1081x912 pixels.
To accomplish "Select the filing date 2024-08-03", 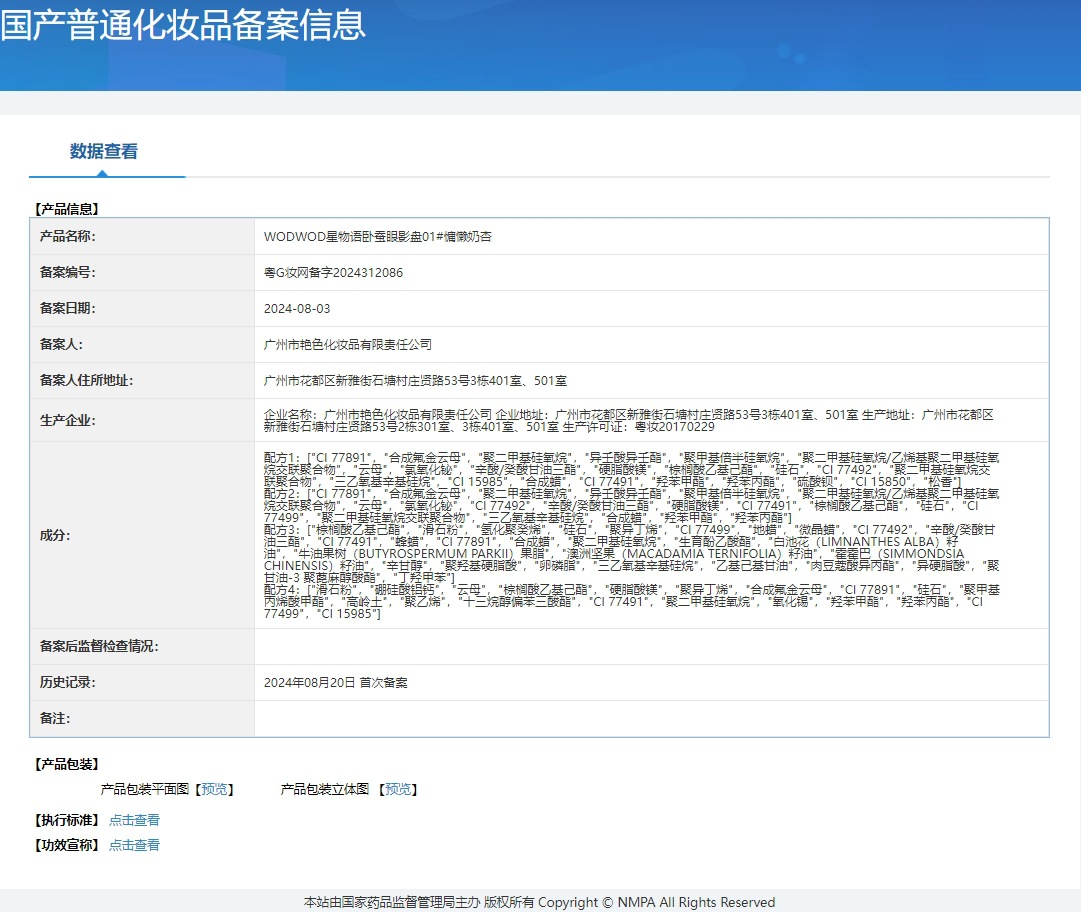I will (x=297, y=309).
